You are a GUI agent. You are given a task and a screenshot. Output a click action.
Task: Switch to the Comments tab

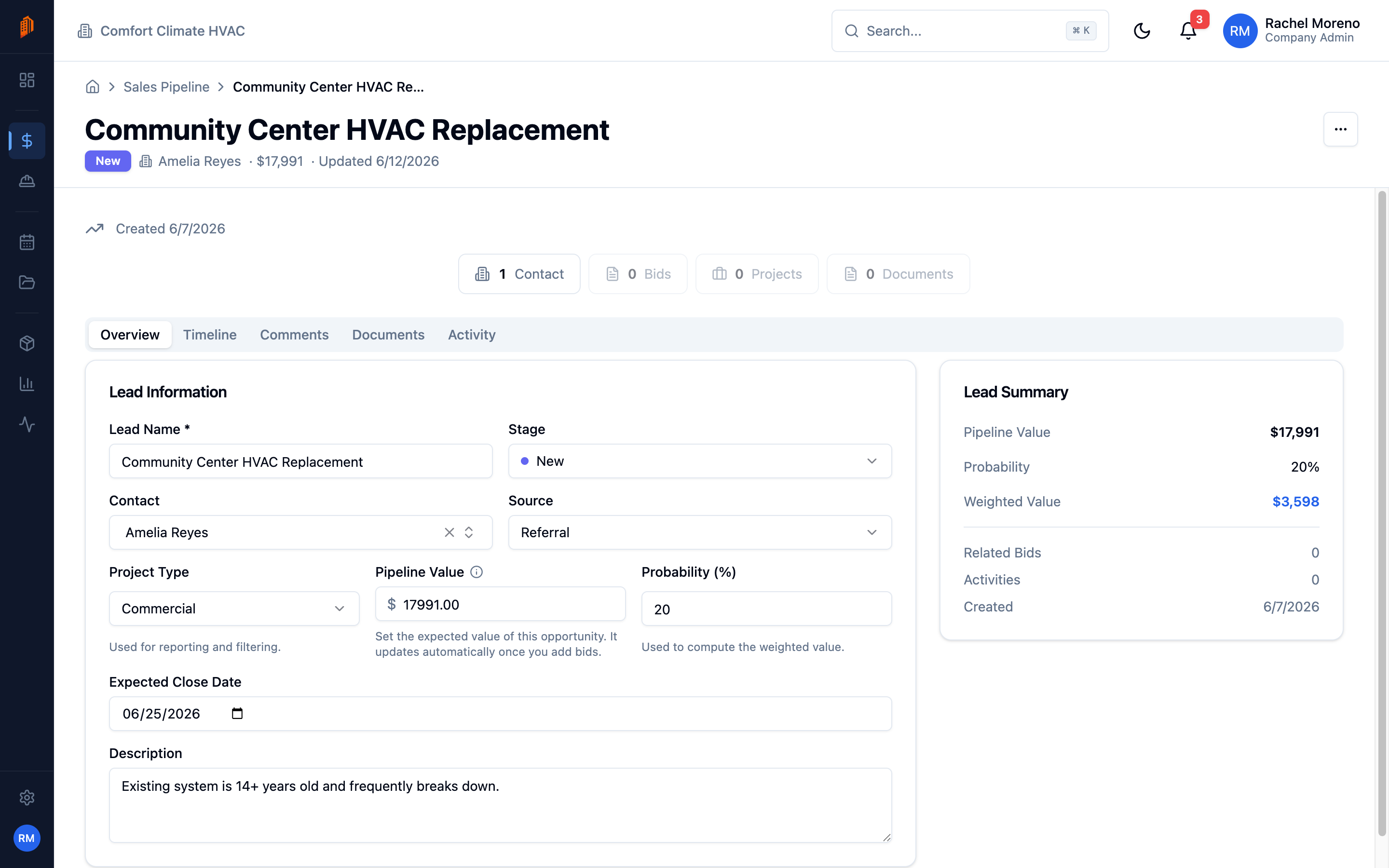pyautogui.click(x=294, y=335)
